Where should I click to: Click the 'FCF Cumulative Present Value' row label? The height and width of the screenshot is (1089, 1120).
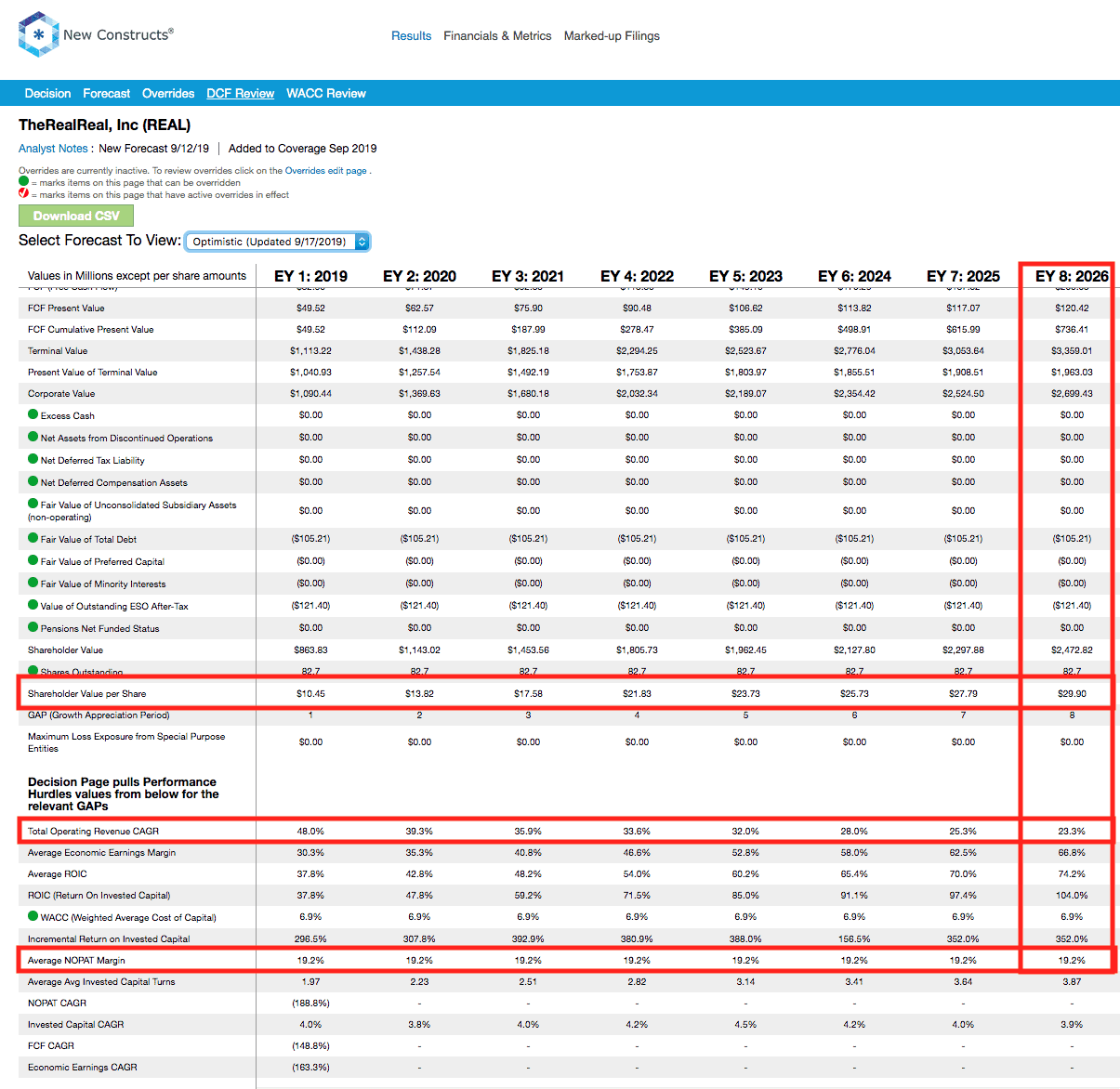pos(91,330)
